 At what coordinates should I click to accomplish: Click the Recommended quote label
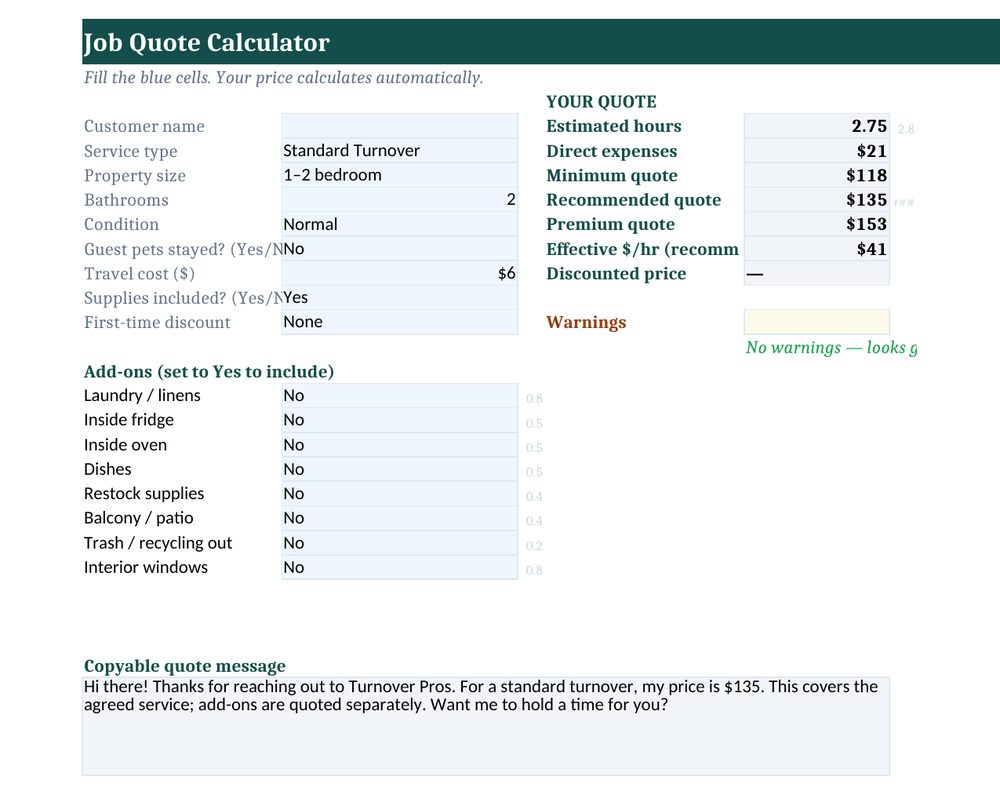633,200
